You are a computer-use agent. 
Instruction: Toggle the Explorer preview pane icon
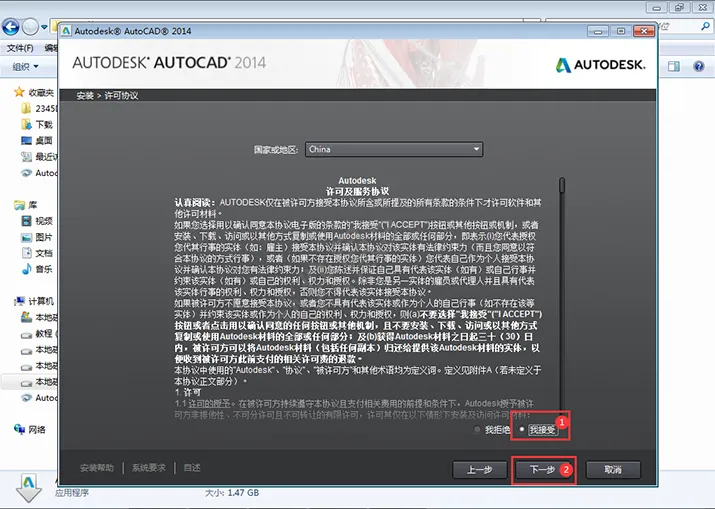coord(674,67)
